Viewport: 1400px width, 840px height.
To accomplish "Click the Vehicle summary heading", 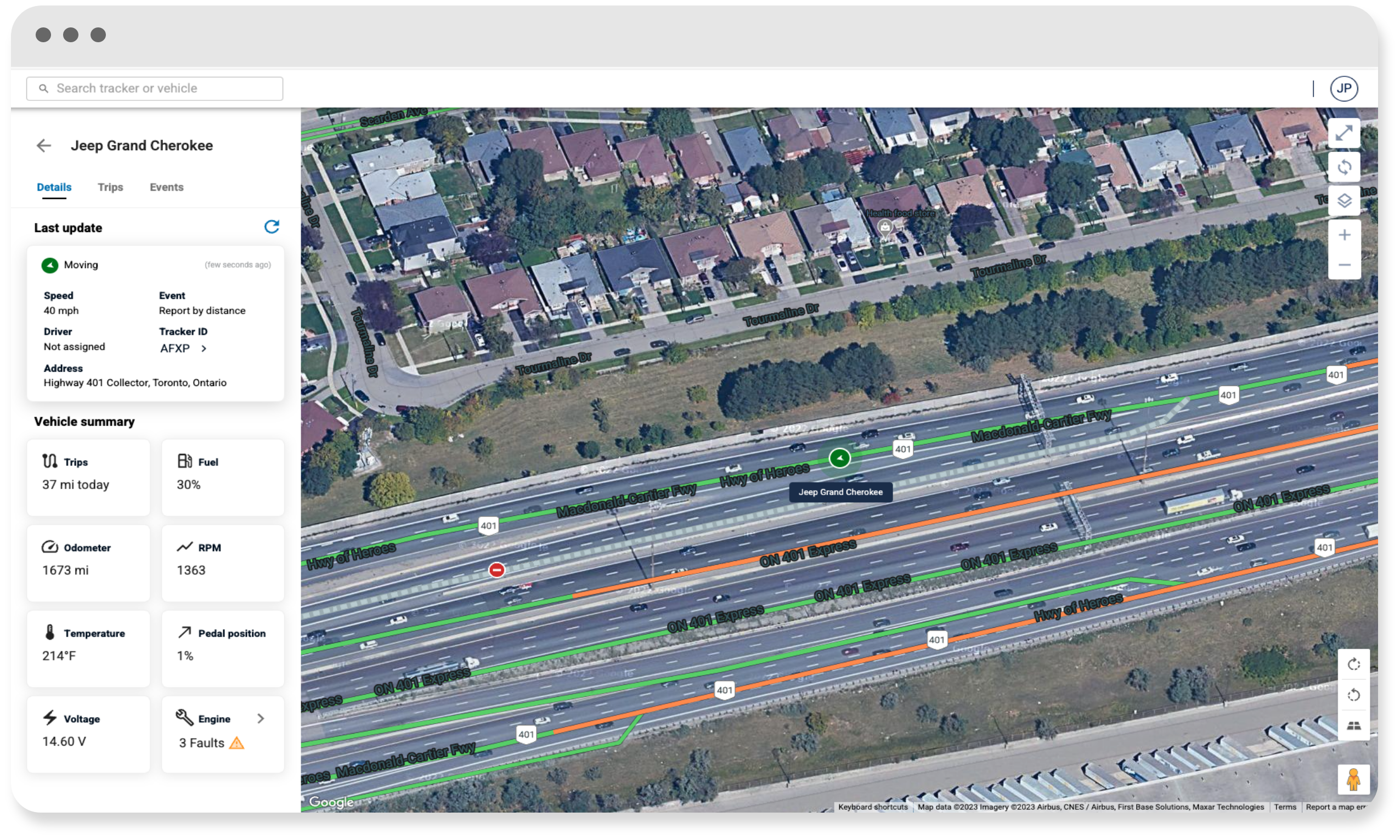I will click(84, 422).
